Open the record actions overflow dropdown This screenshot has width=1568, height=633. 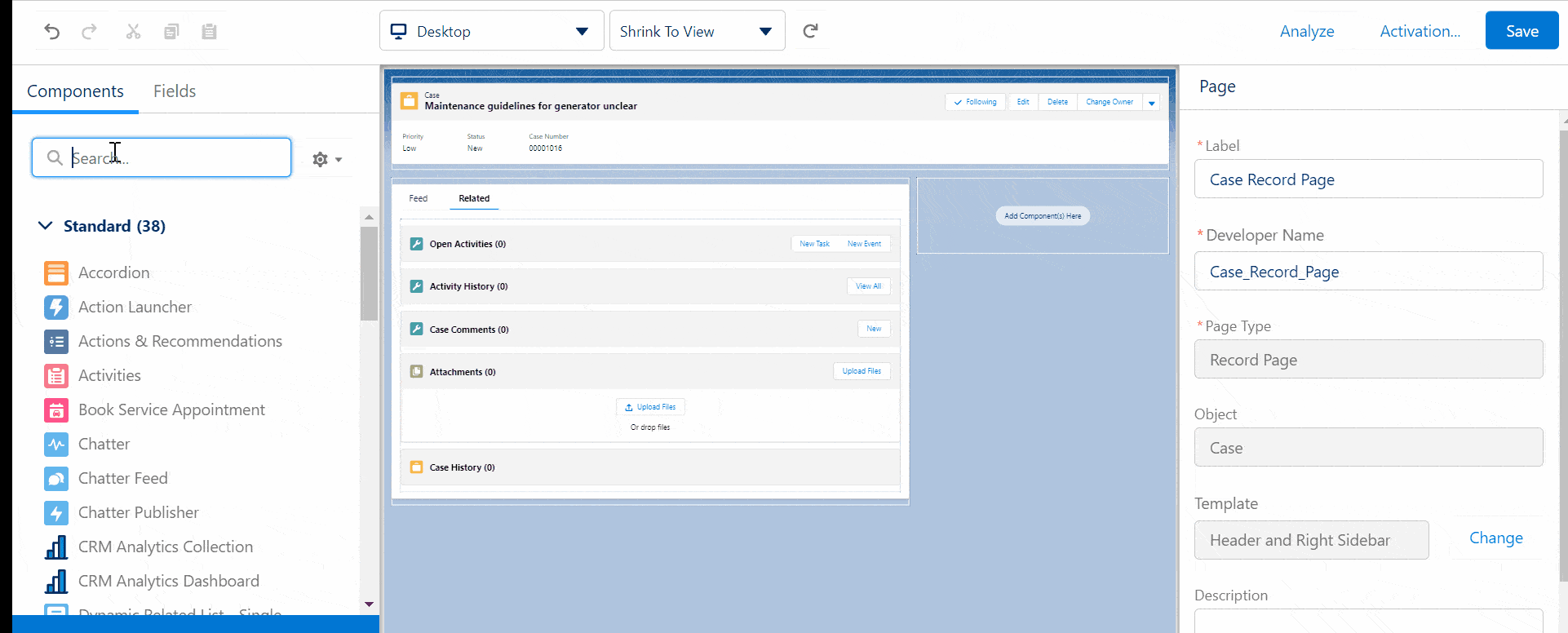pos(1151,103)
